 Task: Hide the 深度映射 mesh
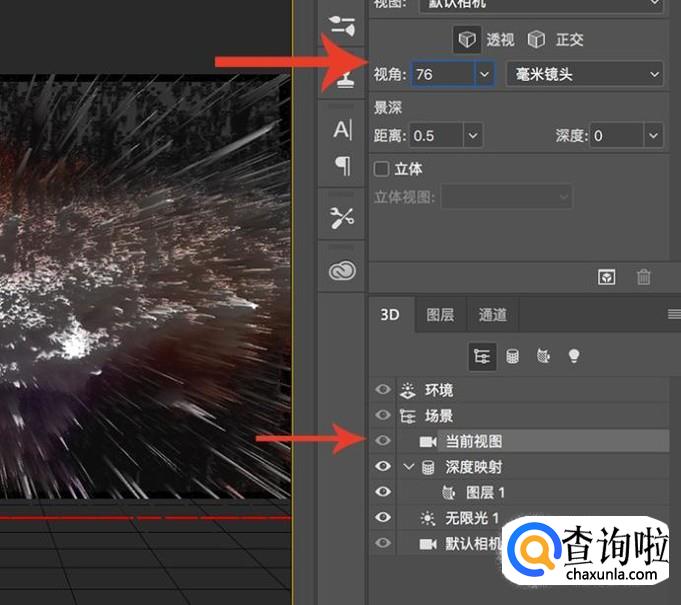coord(383,466)
